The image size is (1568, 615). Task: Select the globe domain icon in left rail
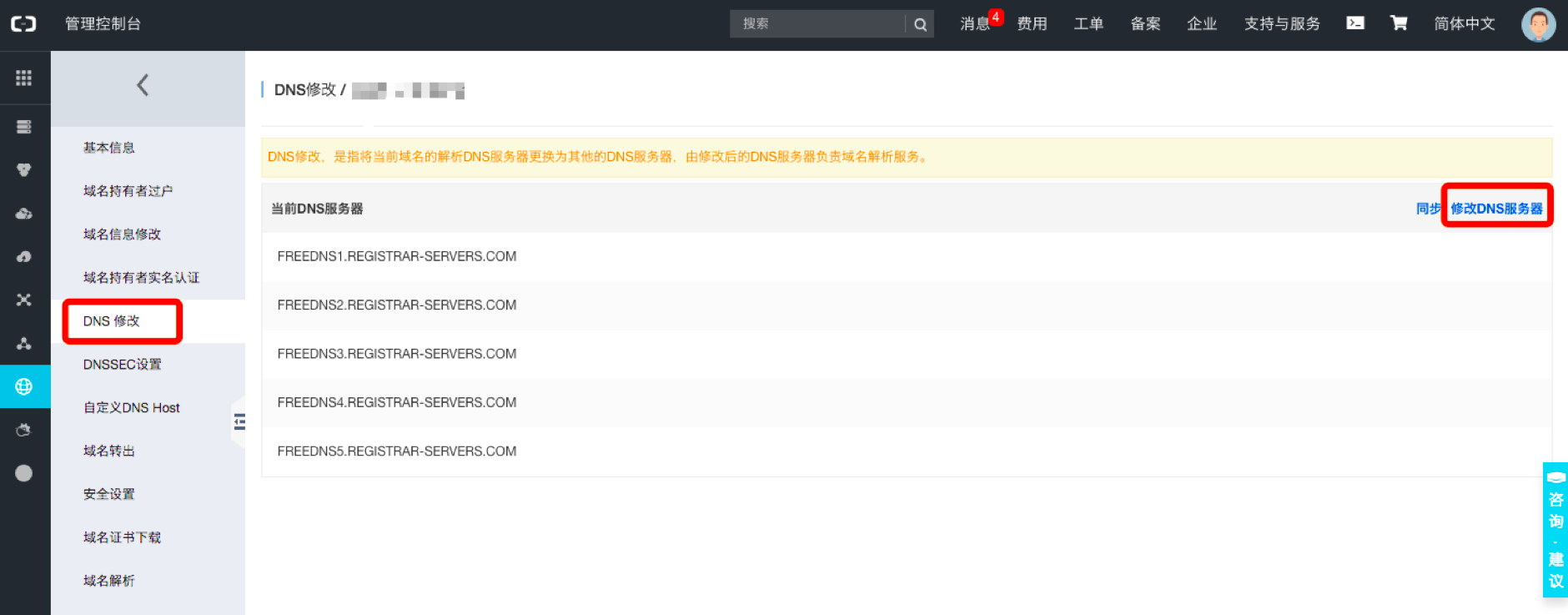[23, 387]
